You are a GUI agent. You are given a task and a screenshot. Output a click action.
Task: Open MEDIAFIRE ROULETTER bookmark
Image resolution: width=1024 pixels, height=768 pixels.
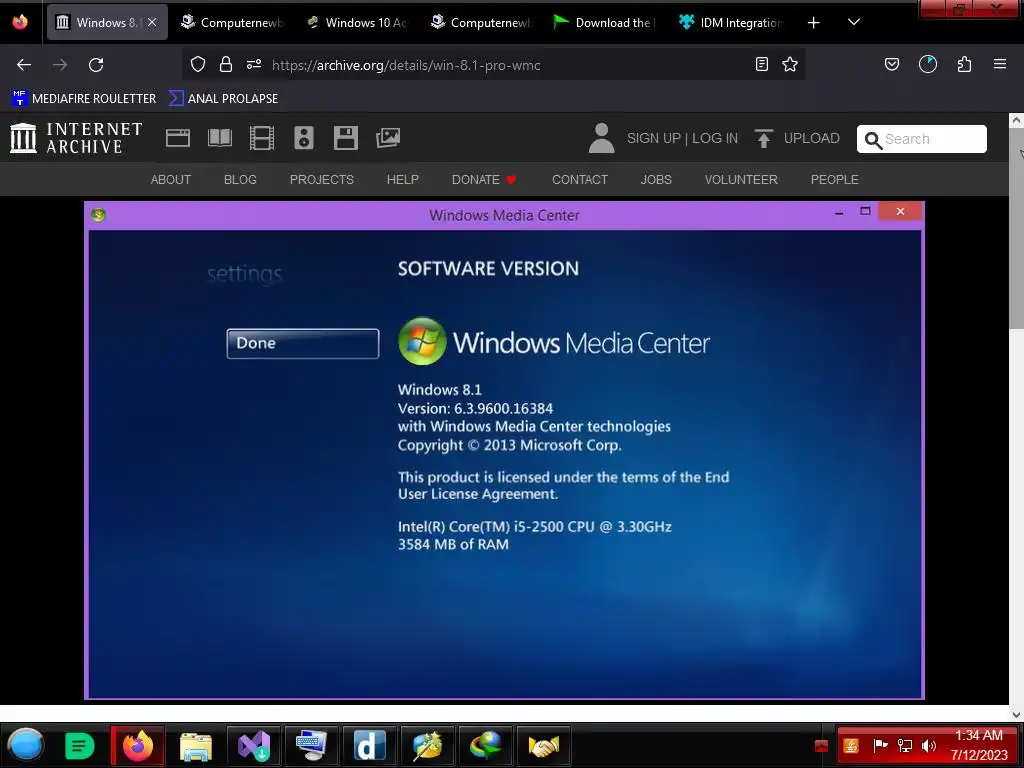click(x=84, y=99)
